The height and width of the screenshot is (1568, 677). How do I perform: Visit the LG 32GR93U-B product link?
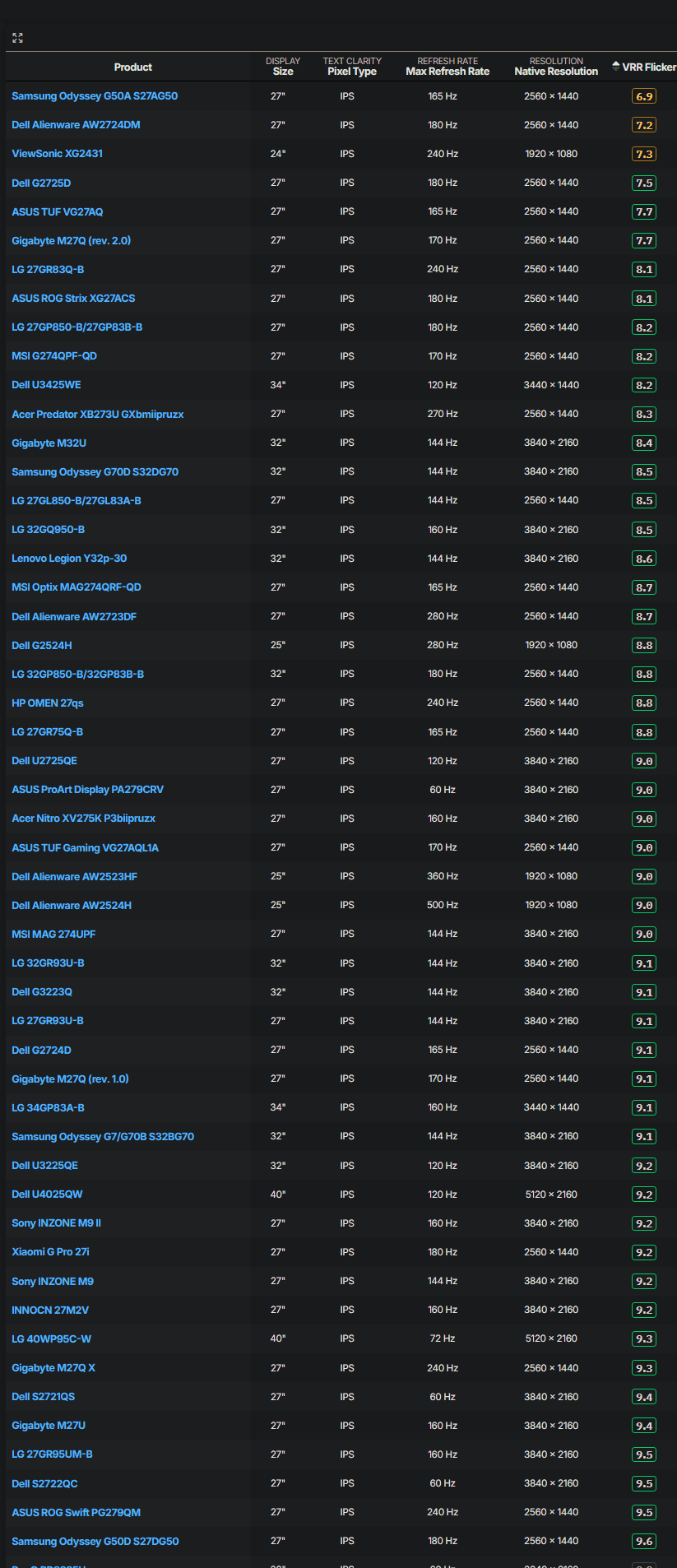coord(48,963)
